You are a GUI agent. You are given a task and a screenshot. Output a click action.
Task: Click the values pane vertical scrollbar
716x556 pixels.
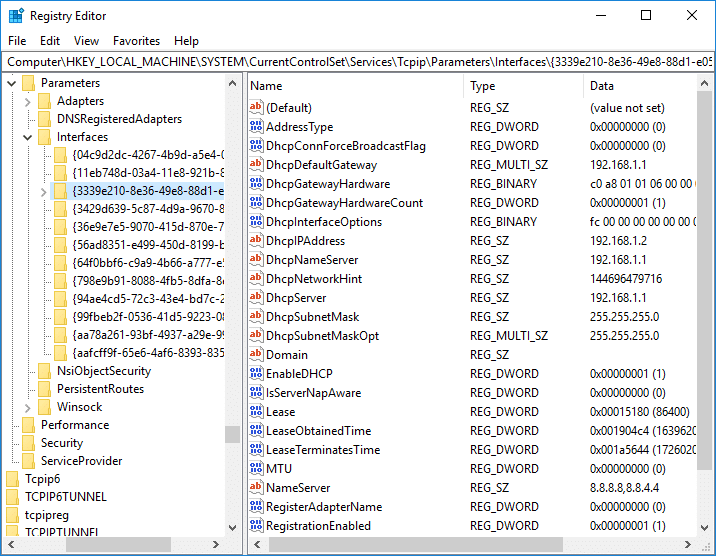[x=707, y=300]
